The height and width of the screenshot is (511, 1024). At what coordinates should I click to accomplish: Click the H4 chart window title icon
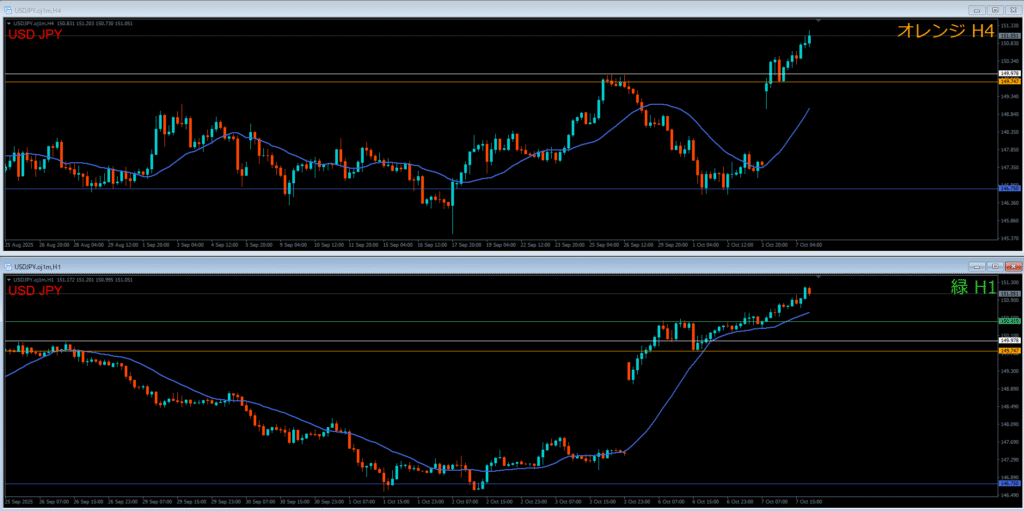coord(8,8)
